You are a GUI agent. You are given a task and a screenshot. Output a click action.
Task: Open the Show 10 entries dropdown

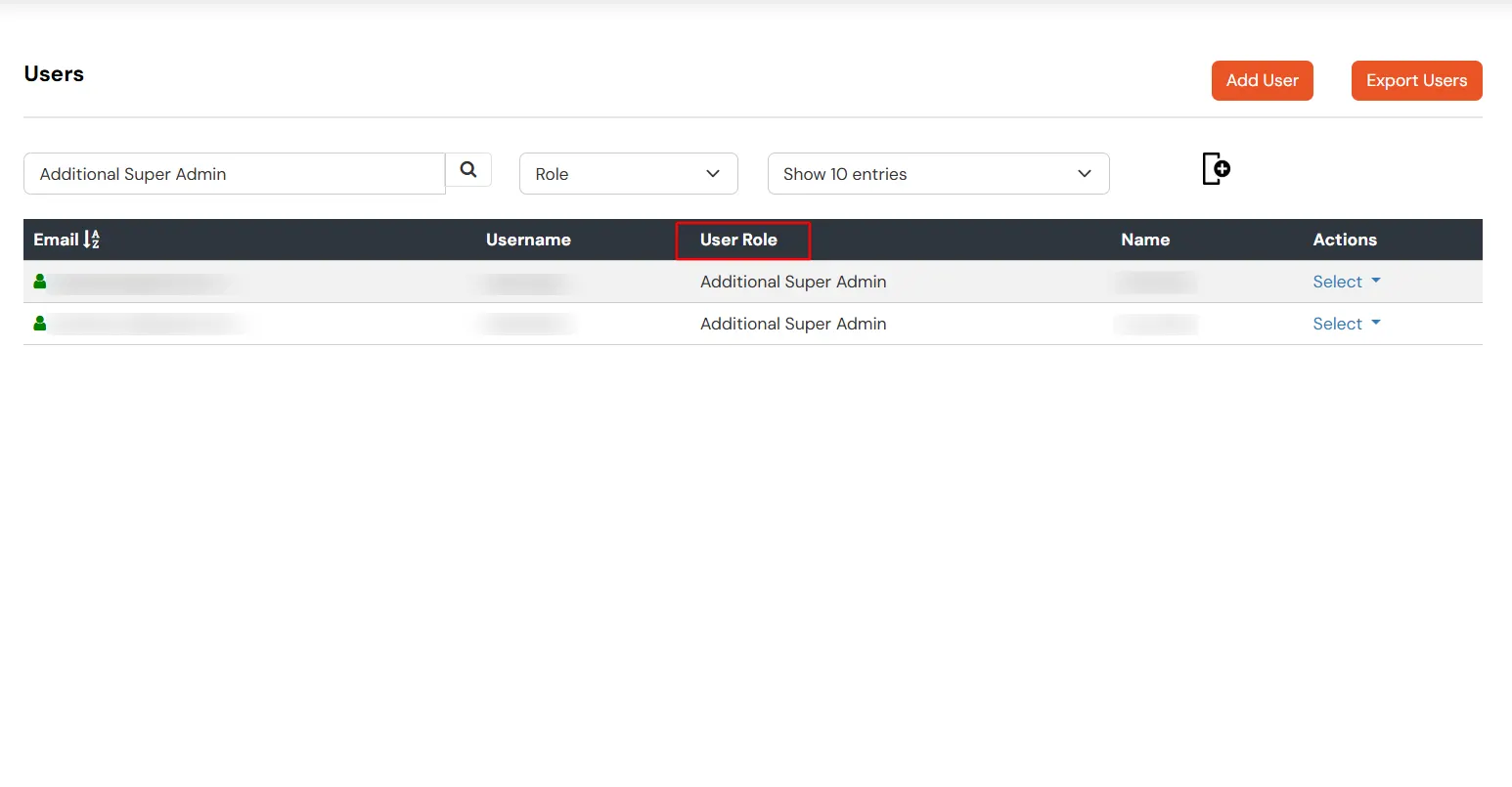pyautogui.click(x=939, y=174)
